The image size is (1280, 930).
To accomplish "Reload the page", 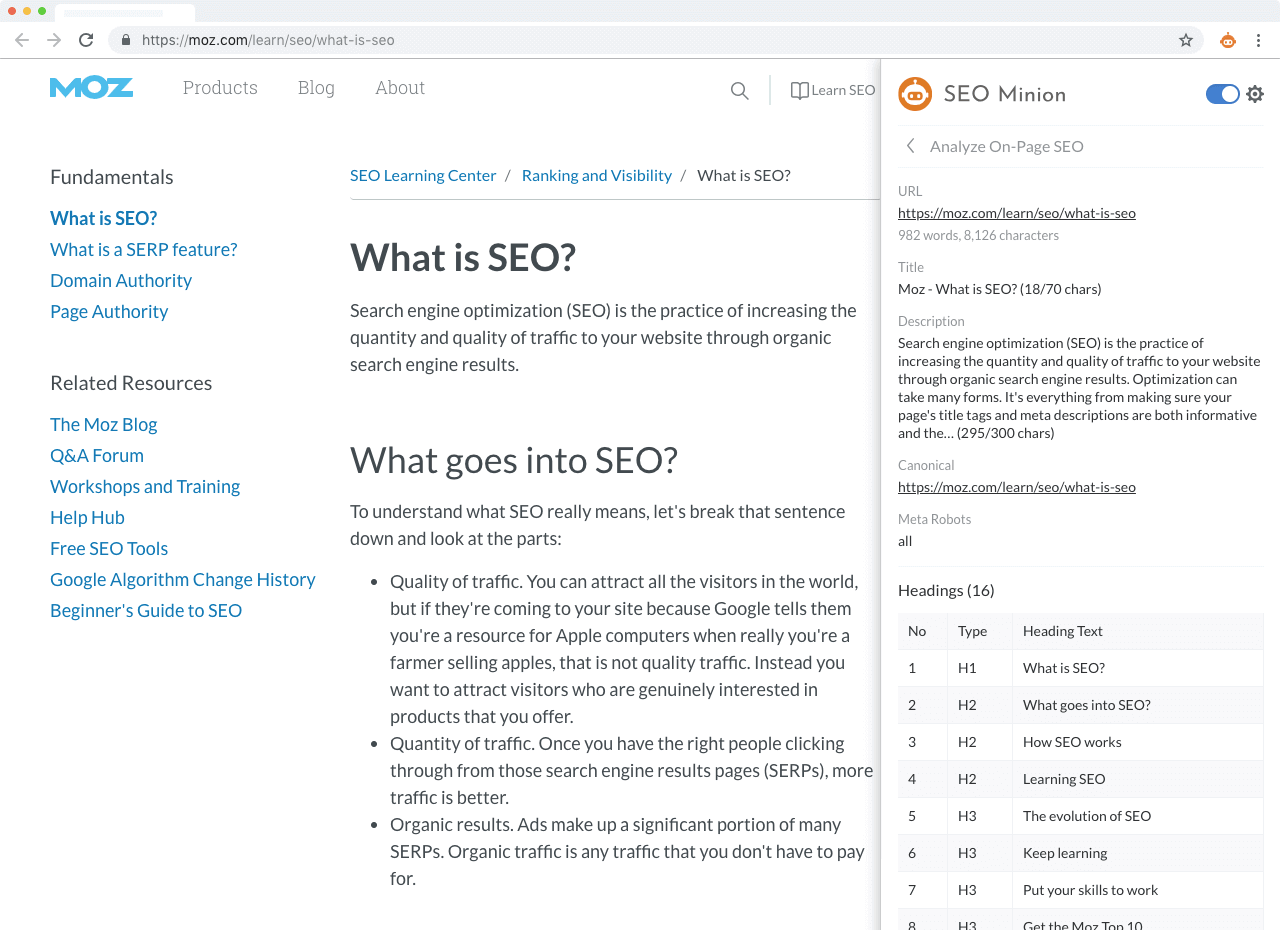I will pos(85,40).
